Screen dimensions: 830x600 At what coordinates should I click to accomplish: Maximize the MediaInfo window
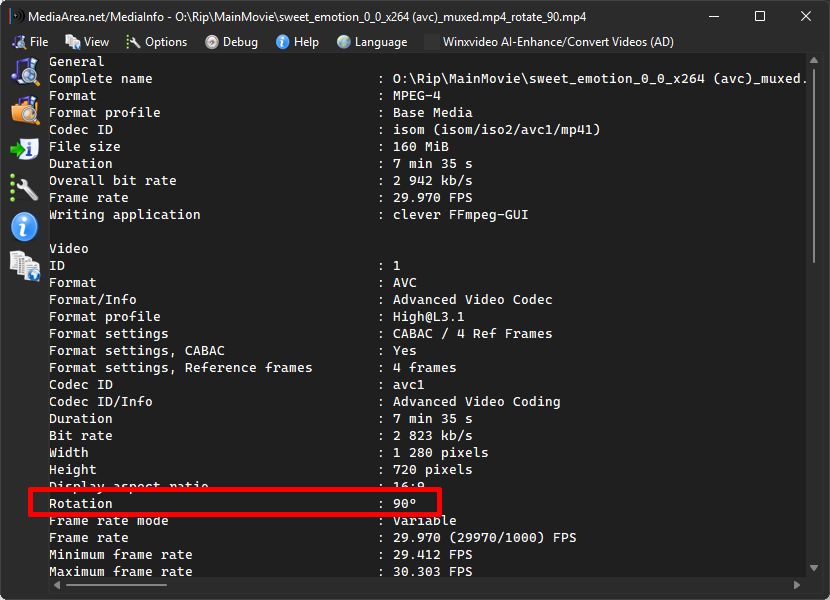(x=760, y=16)
